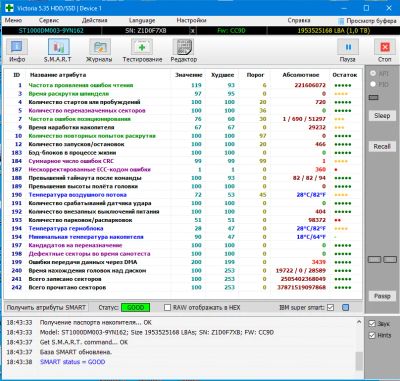Open the Справка menu

click(299, 21)
